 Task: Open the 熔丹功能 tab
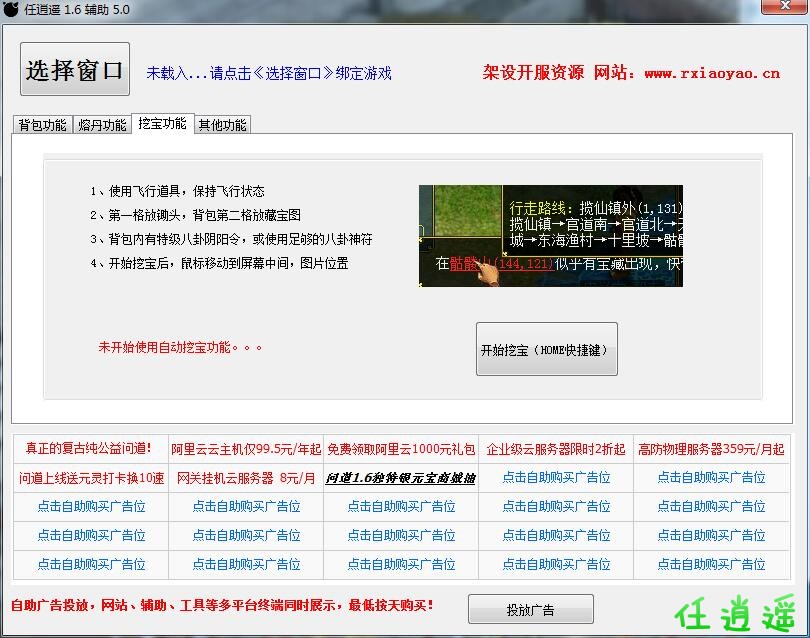[x=102, y=125]
